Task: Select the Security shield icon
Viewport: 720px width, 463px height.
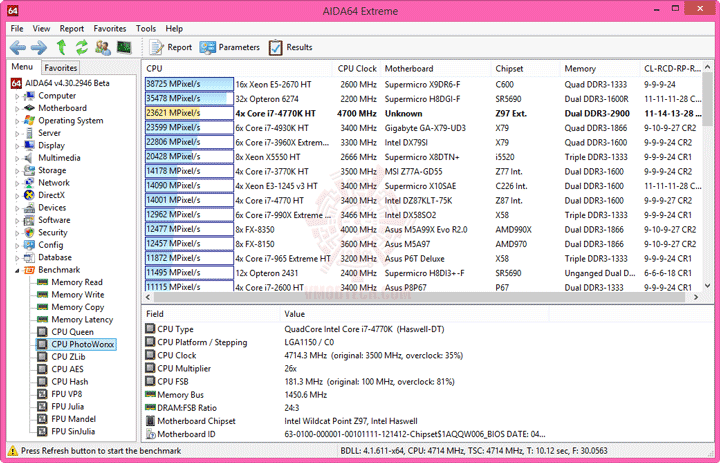Action: [29, 232]
